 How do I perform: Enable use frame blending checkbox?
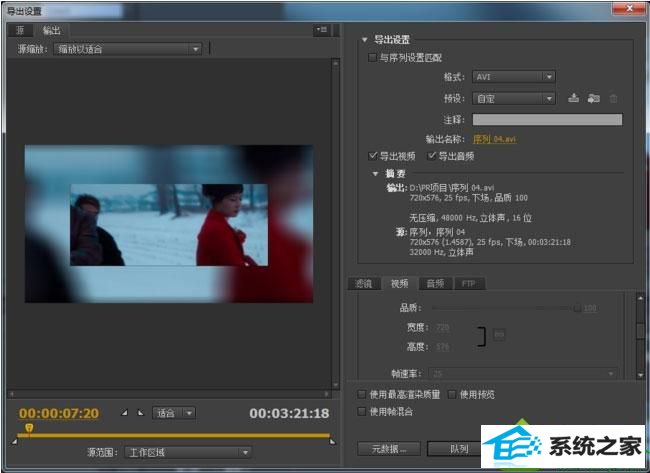pyautogui.click(x=362, y=412)
